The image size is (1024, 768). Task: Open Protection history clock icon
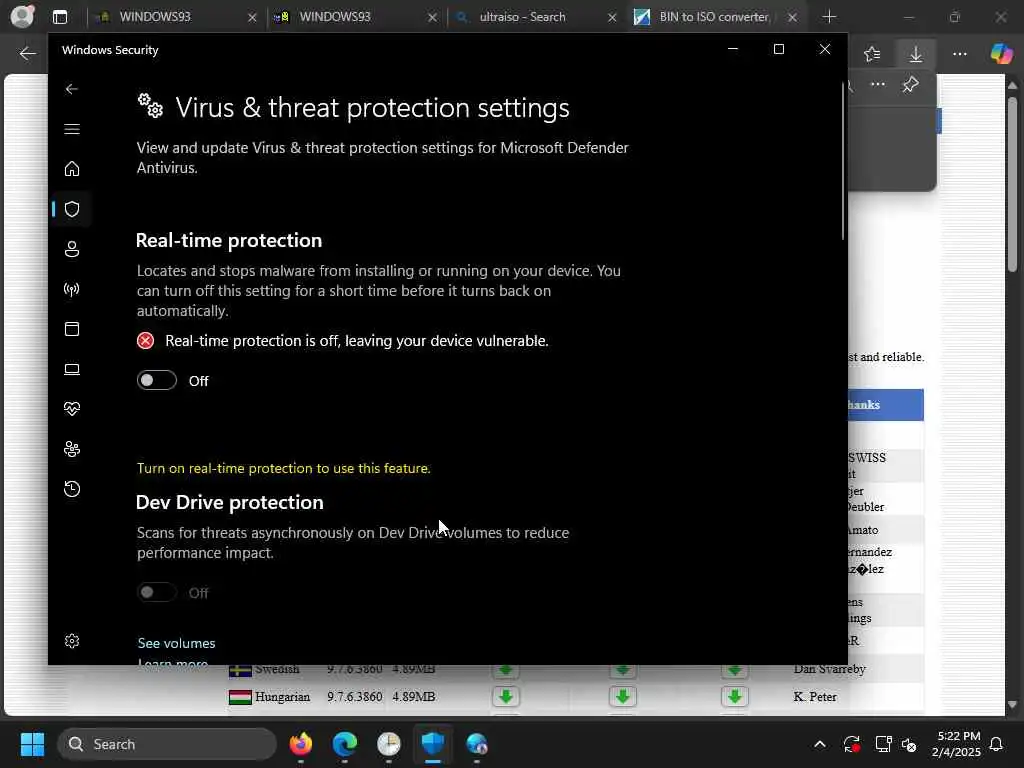point(72,488)
